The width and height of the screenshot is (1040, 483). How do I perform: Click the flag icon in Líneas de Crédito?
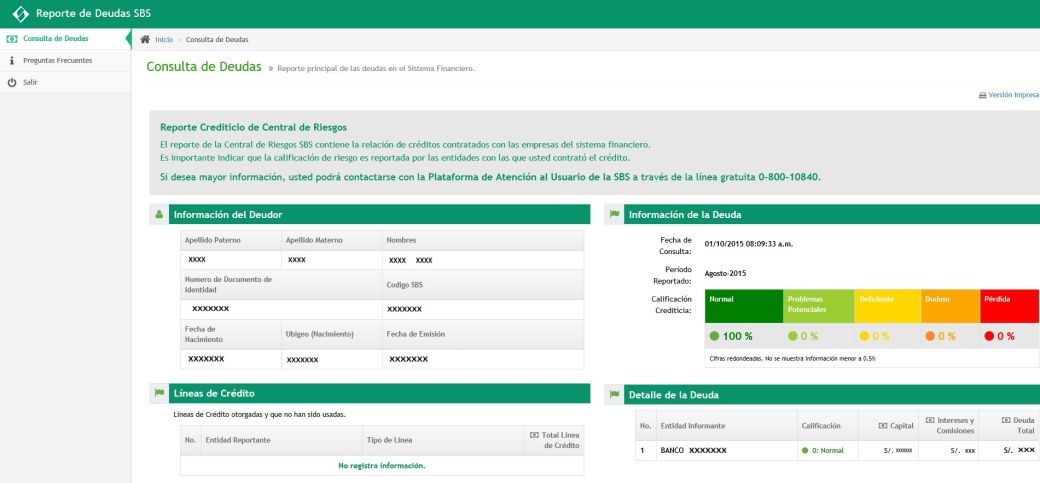159,394
